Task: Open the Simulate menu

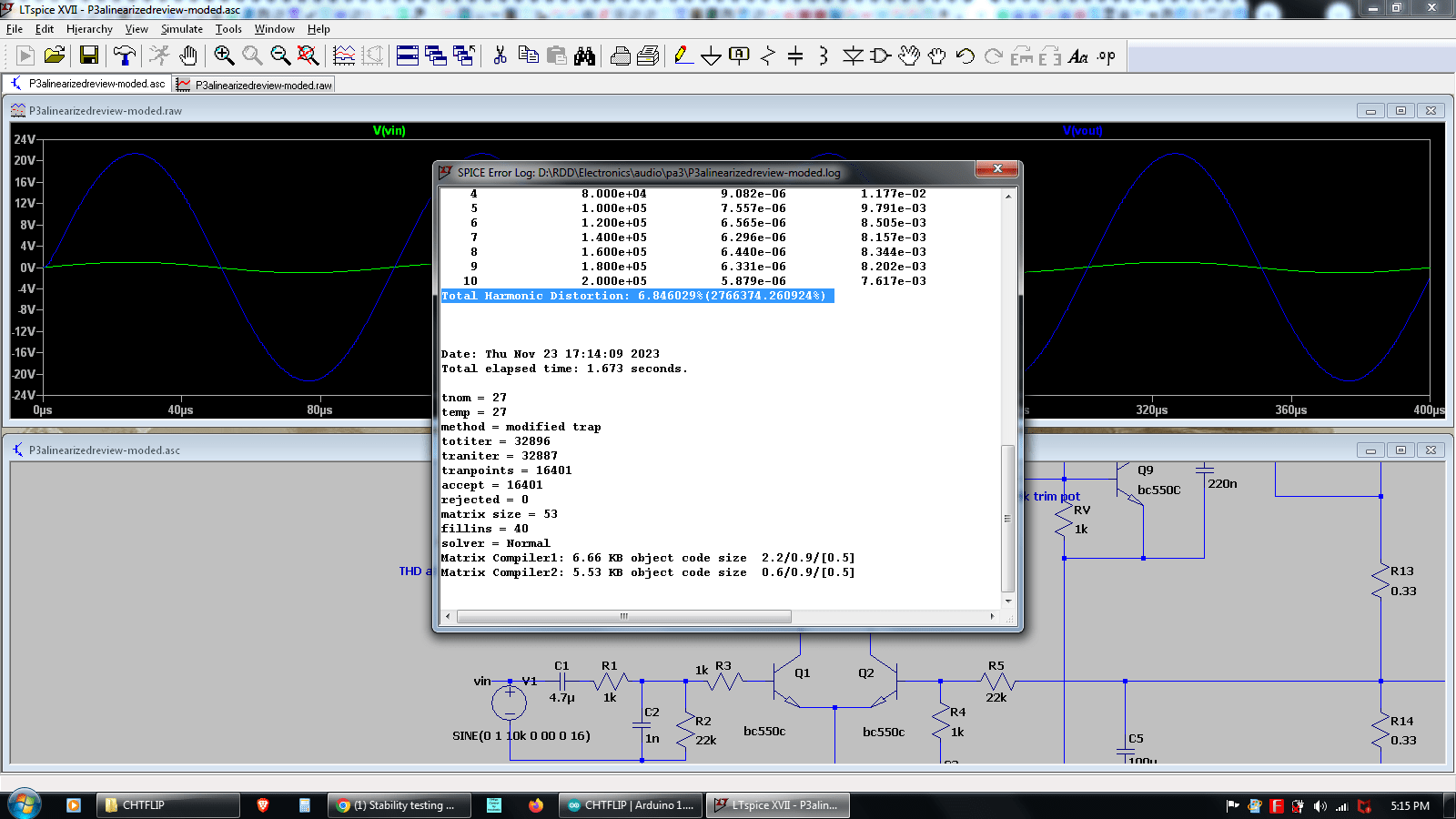Action: [x=182, y=29]
